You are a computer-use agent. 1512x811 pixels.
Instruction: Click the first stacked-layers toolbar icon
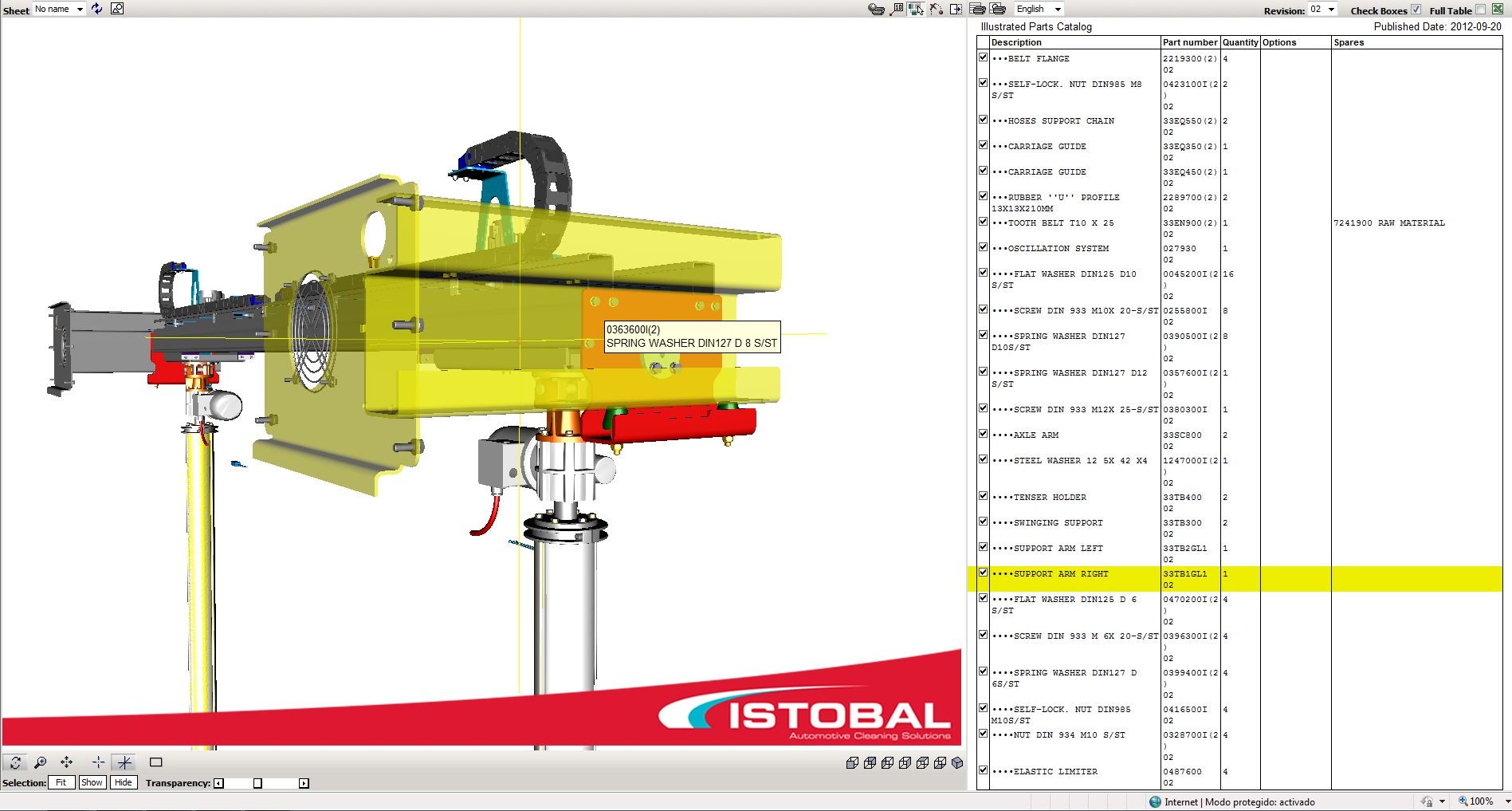click(876, 10)
